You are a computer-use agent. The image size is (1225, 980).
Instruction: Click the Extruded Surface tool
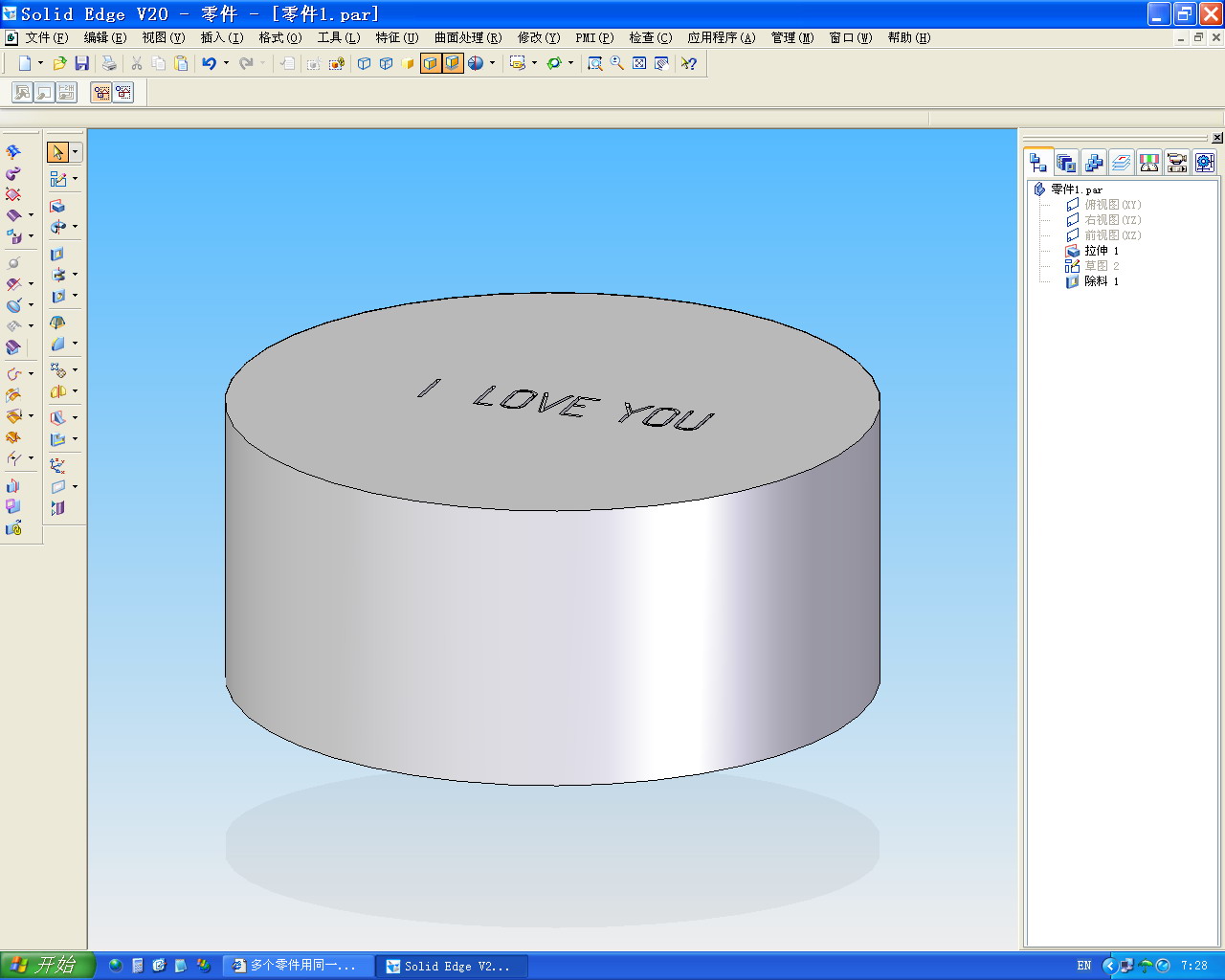pyautogui.click(x=13, y=215)
